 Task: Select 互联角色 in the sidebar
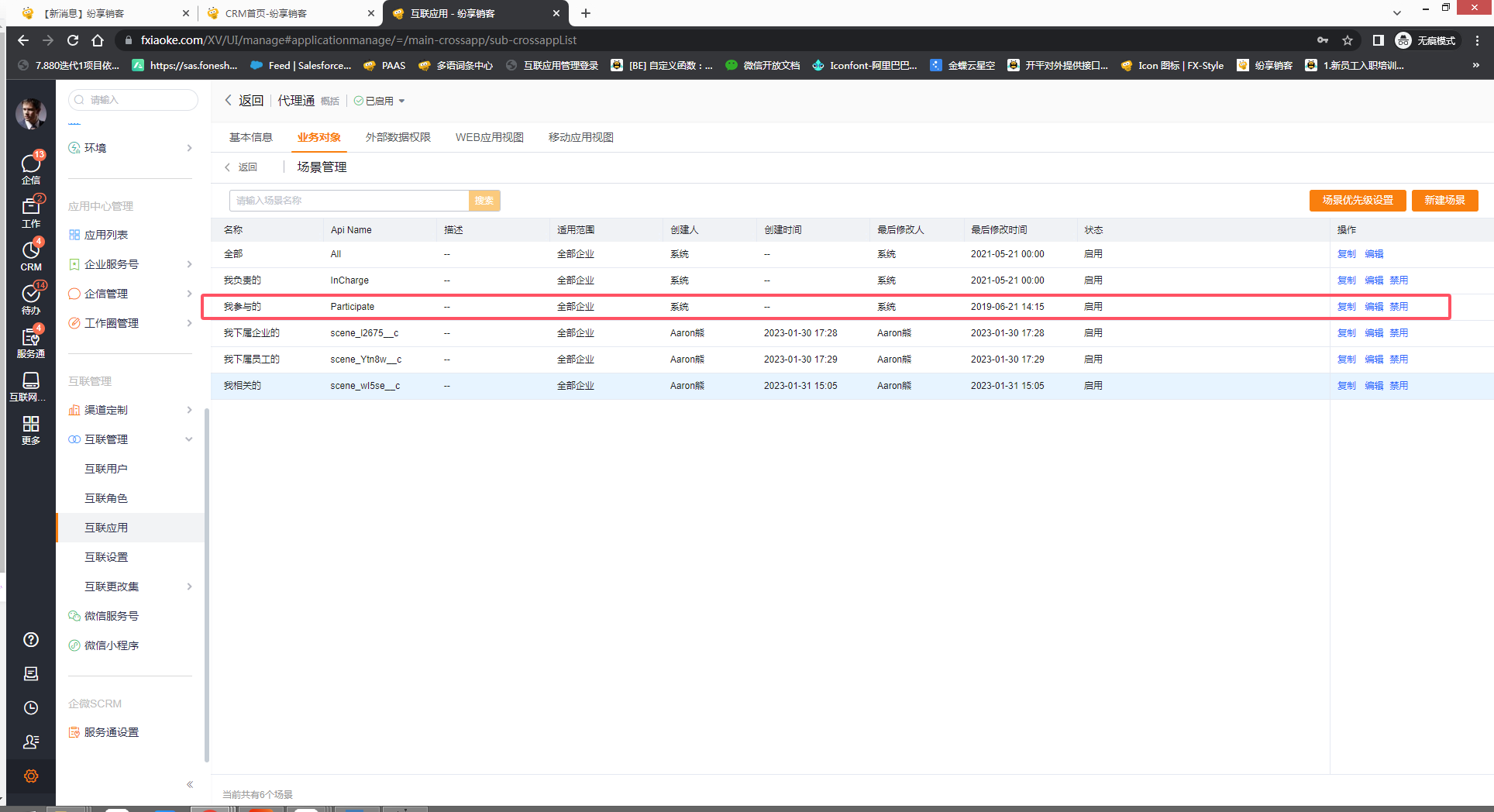(106, 498)
